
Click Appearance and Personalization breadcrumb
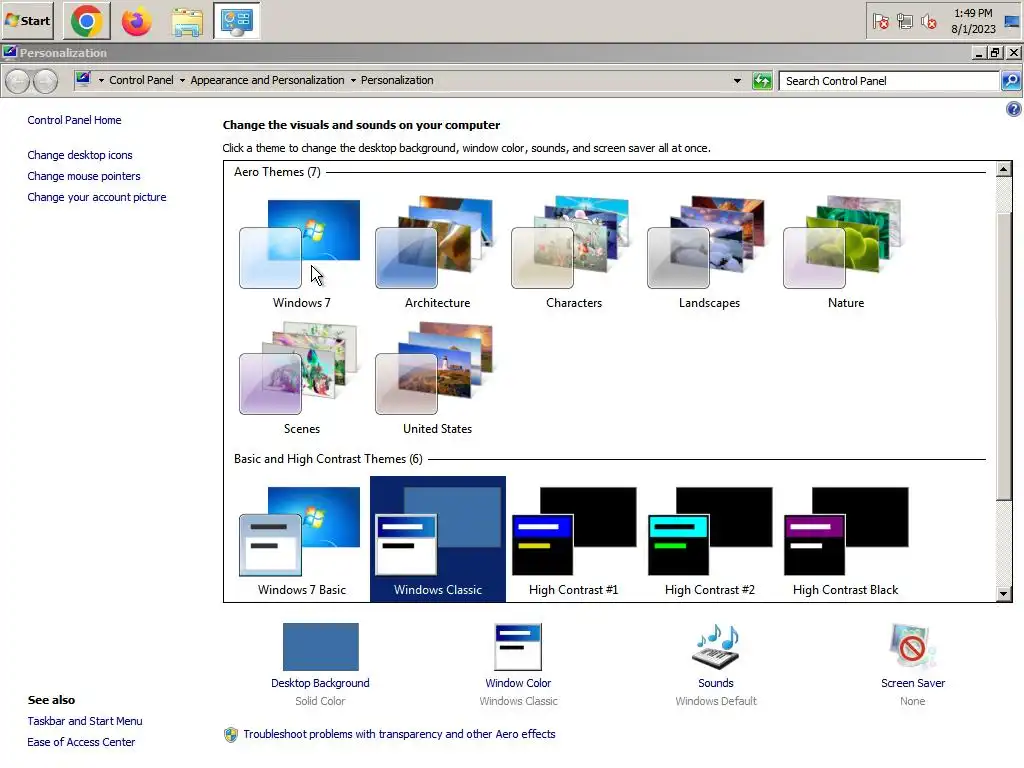pyautogui.click(x=267, y=80)
